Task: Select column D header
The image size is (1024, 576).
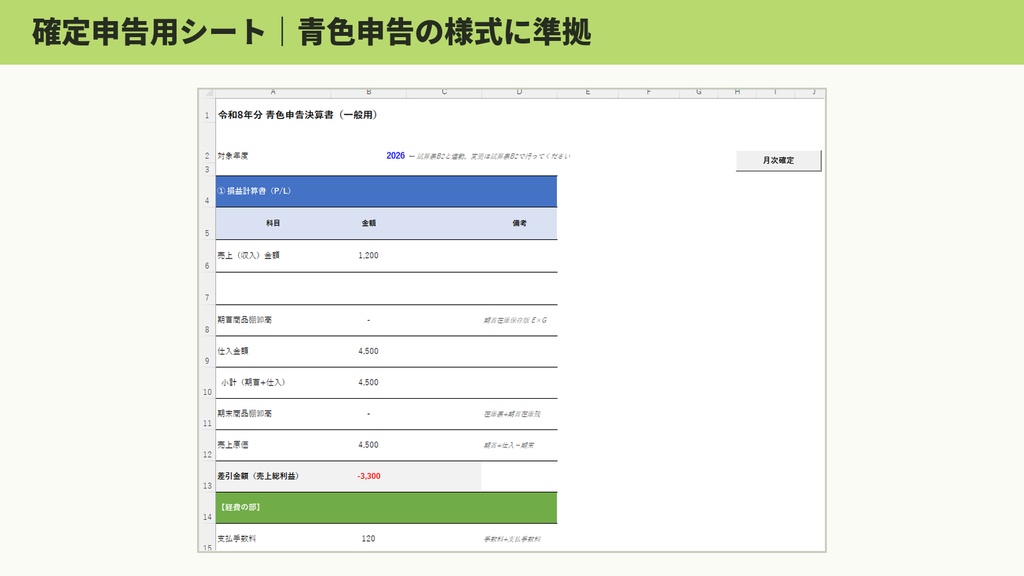Action: (x=519, y=93)
